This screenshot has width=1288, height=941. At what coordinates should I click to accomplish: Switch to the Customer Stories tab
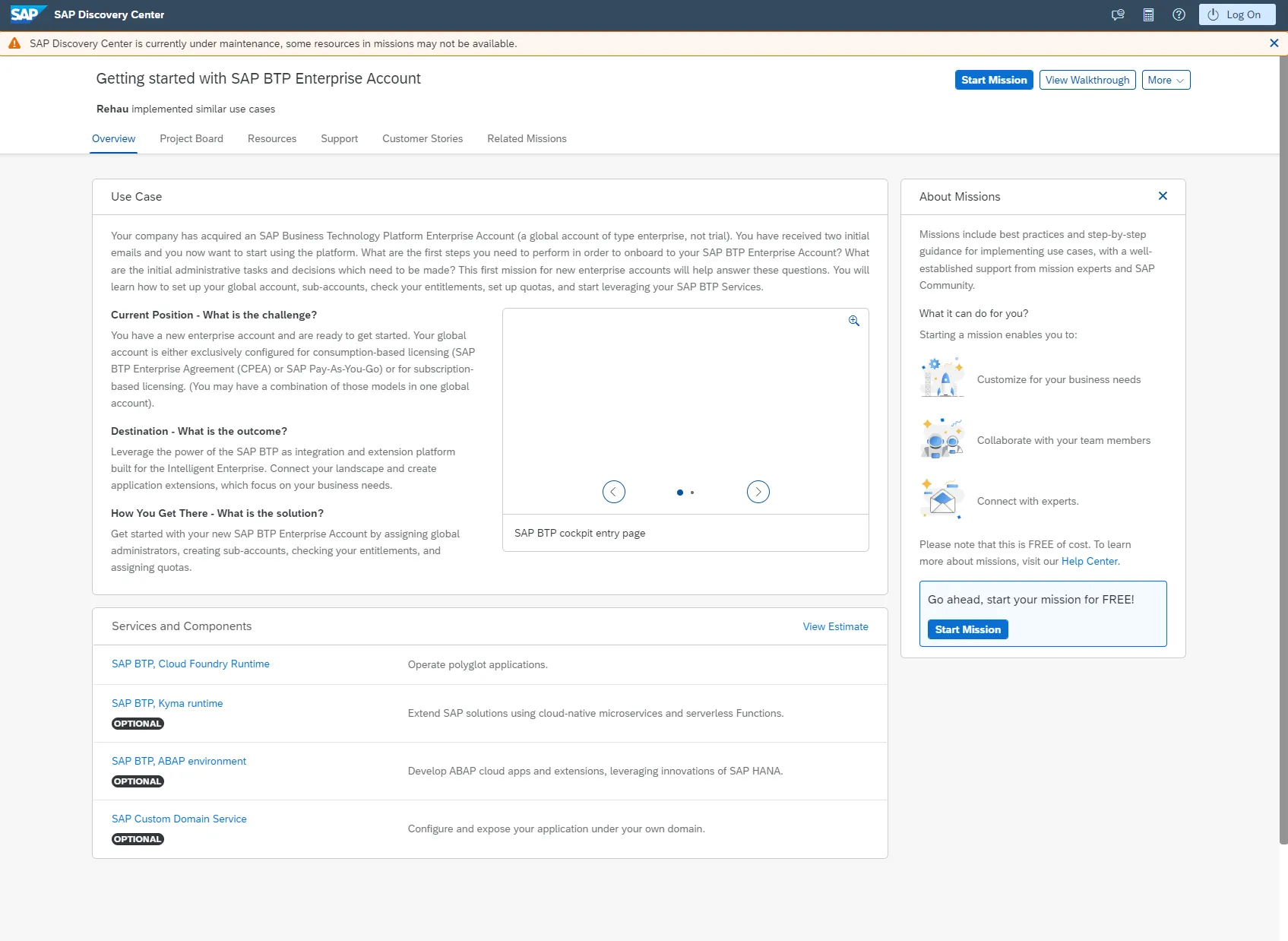pyautogui.click(x=422, y=138)
